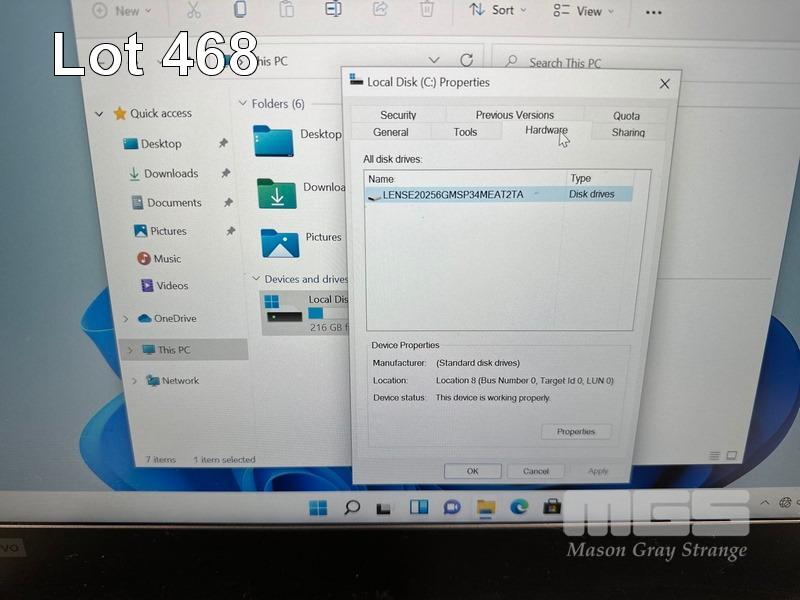800x600 pixels.
Task: Collapse the Quick access tree node
Action: (99, 114)
